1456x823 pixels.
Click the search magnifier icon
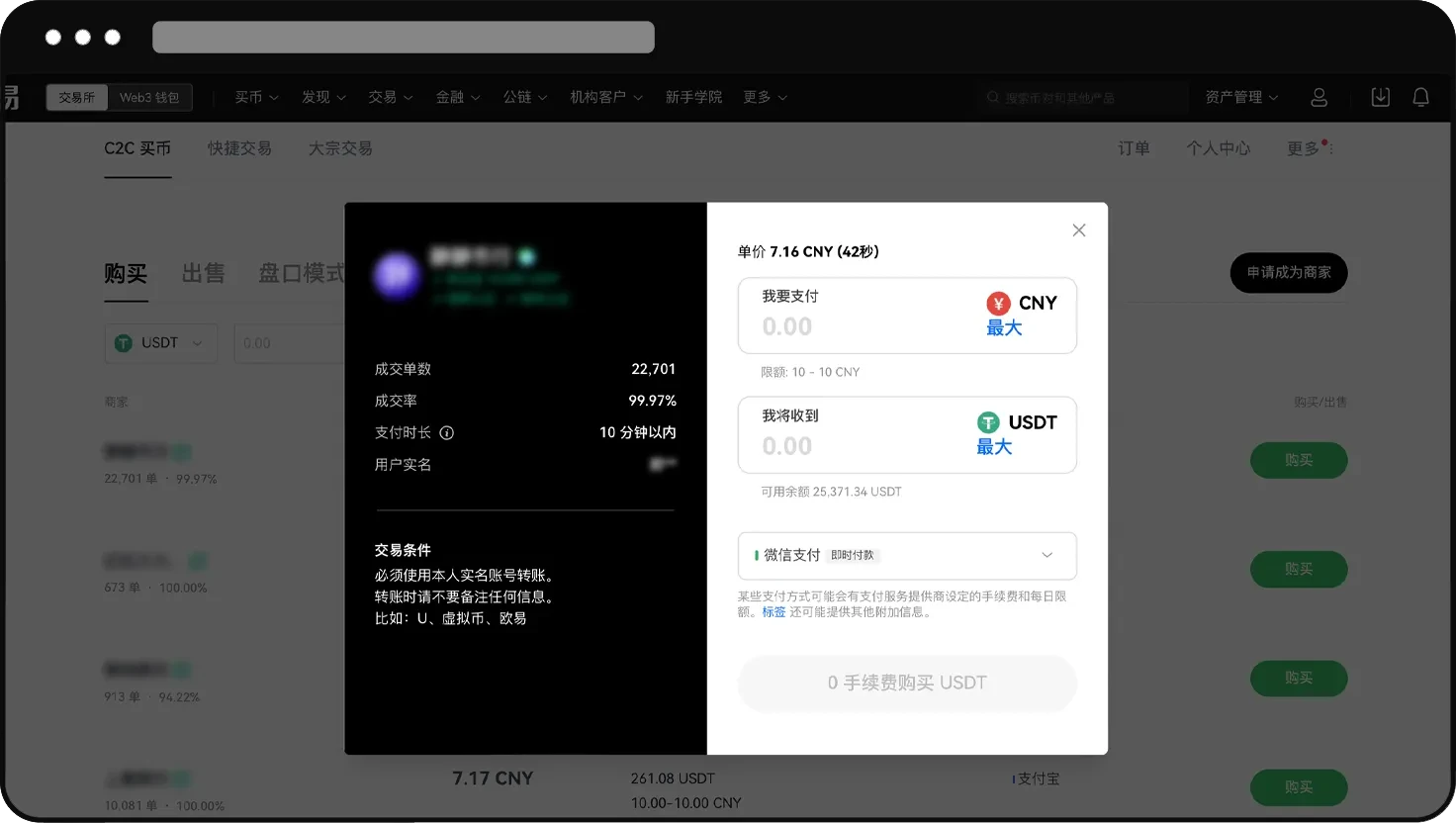pyautogui.click(x=992, y=97)
